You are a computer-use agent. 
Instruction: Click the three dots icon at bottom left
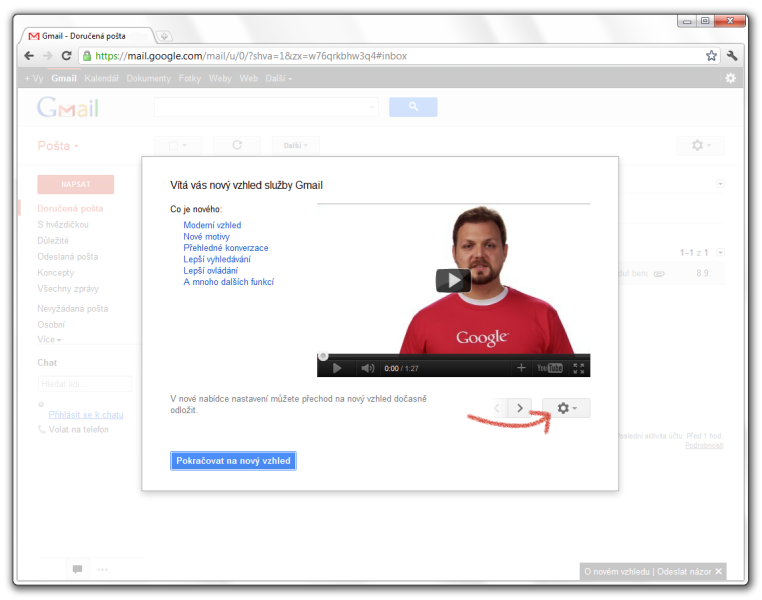pos(103,569)
